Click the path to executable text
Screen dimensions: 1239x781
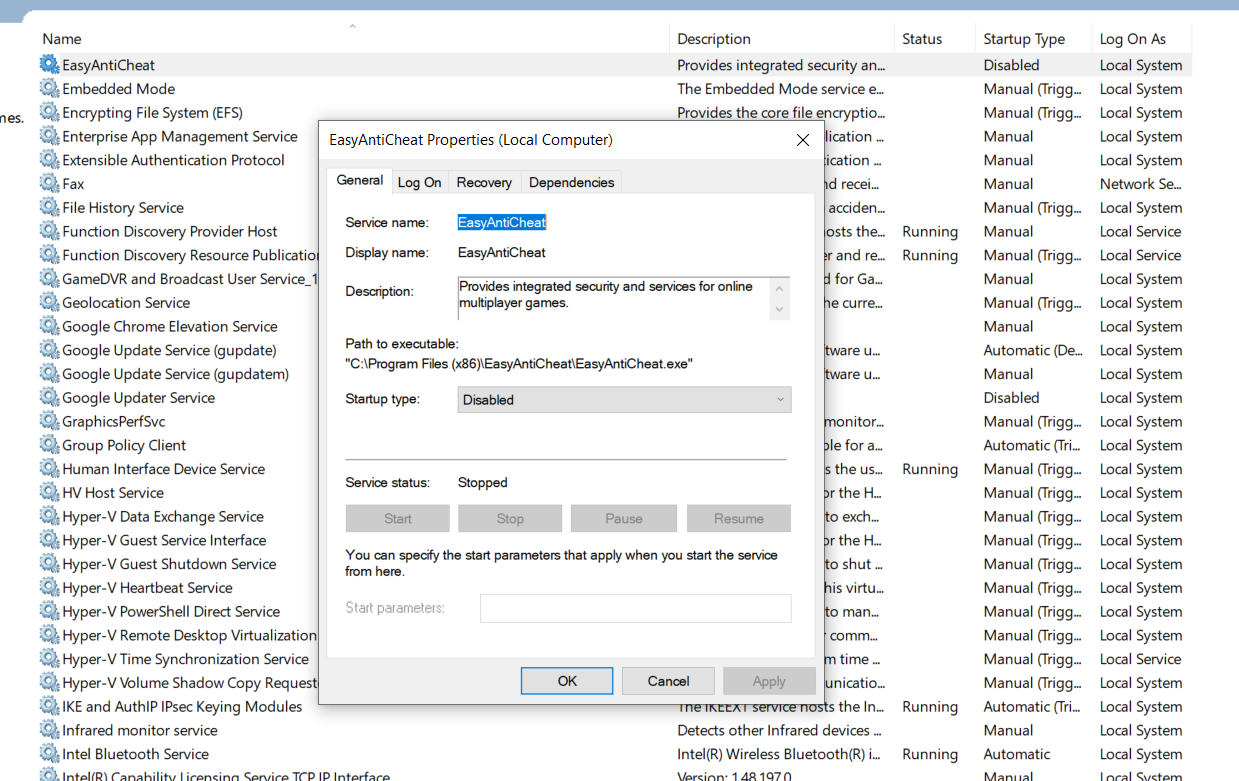click(x=519, y=364)
